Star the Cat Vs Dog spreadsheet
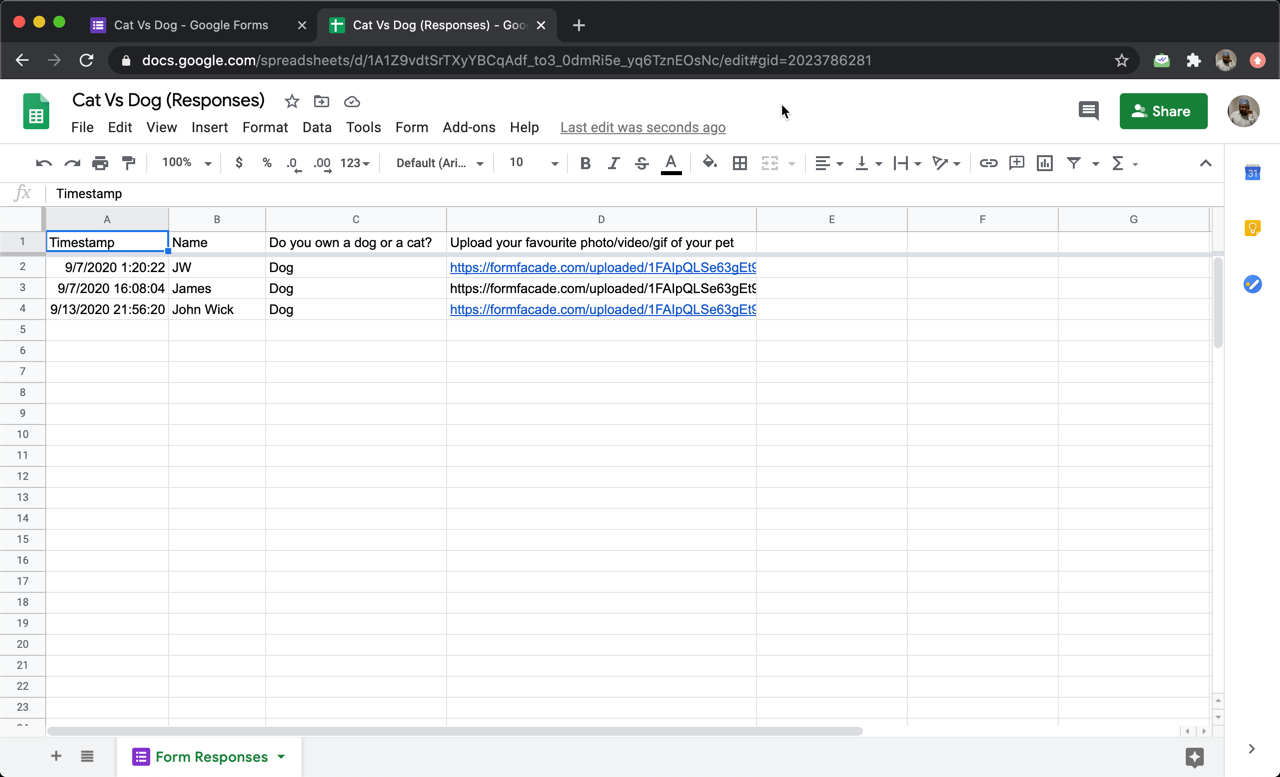1280x777 pixels. pos(292,101)
